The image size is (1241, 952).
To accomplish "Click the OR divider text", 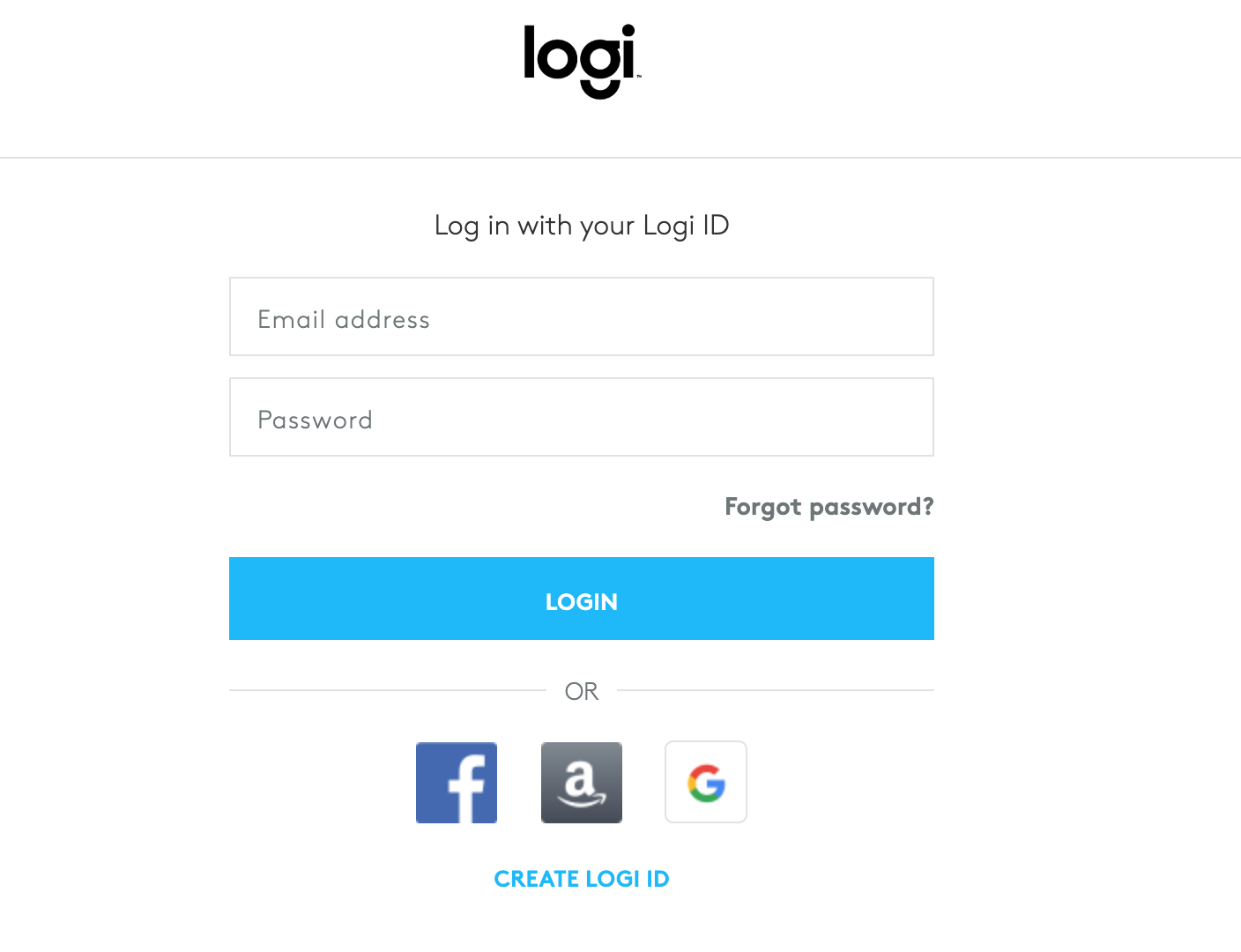I will pyautogui.click(x=582, y=691).
